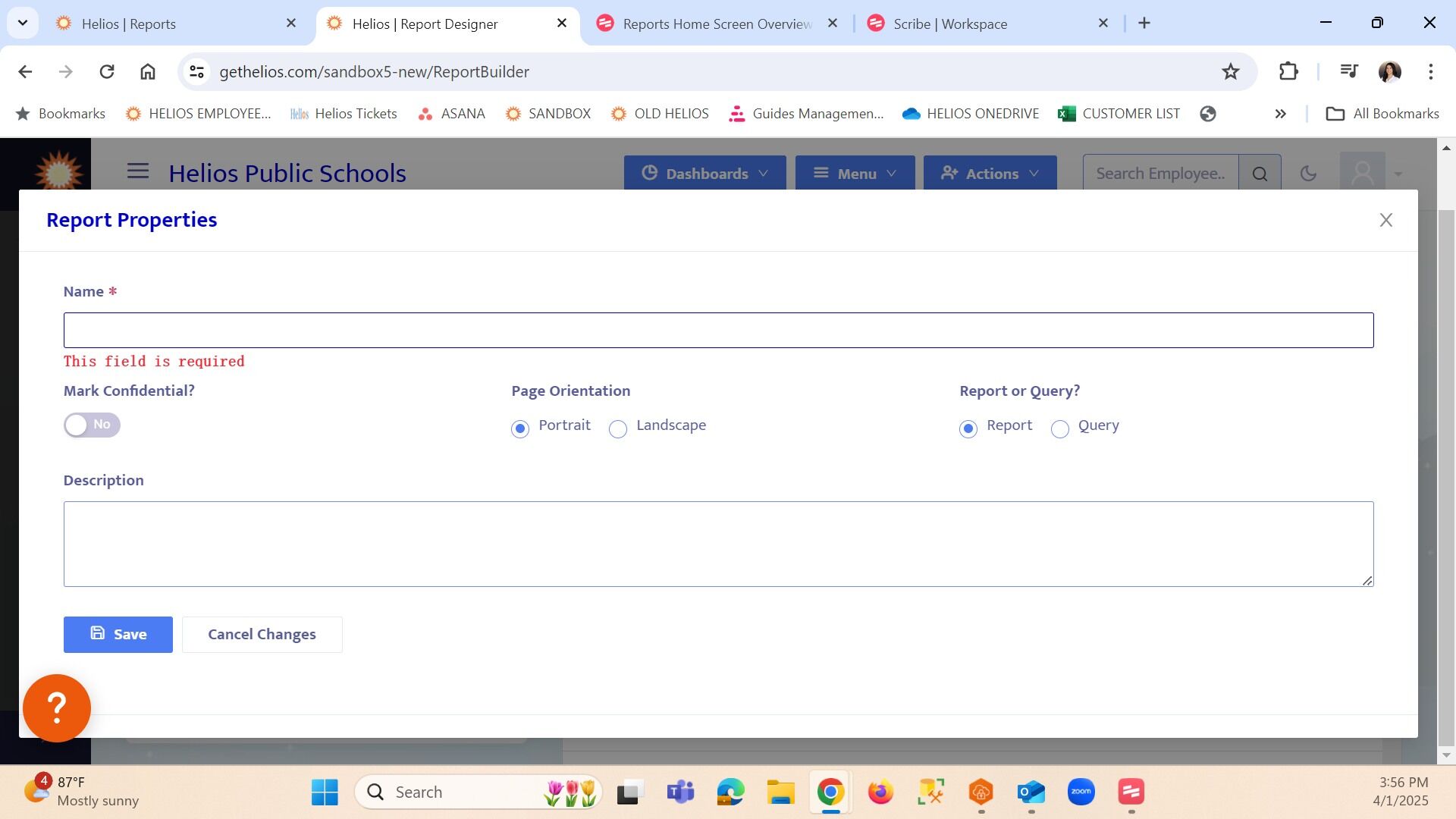Expand the Menu dropdown

pos(855,174)
